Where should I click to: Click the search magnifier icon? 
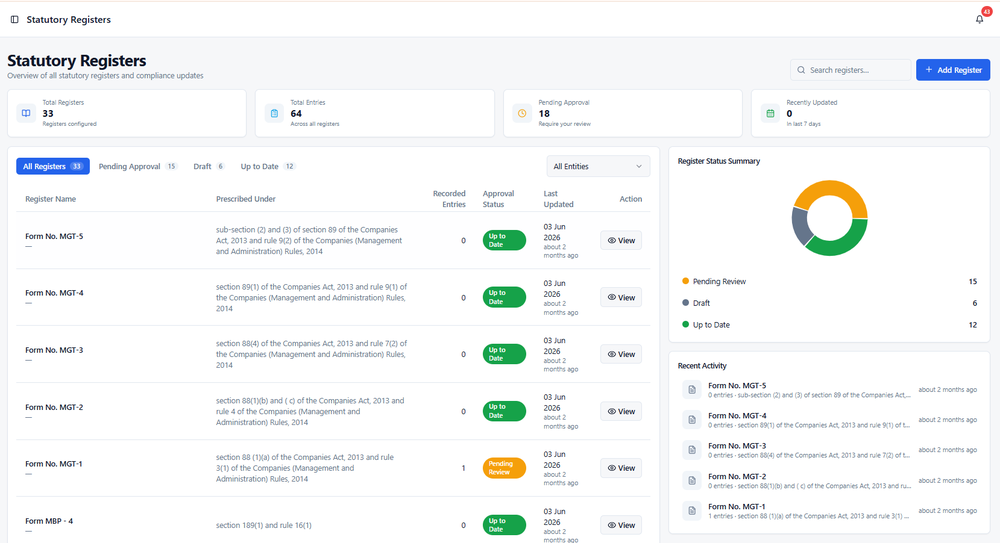click(x=801, y=70)
